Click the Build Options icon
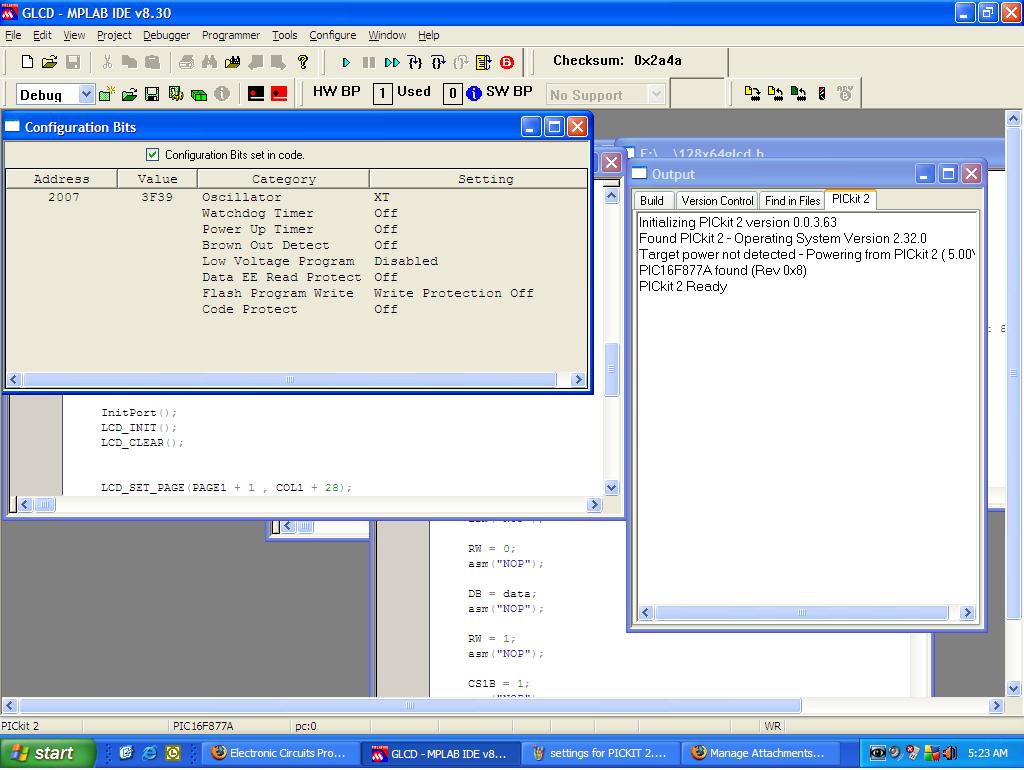This screenshot has width=1024, height=770. pos(176,94)
